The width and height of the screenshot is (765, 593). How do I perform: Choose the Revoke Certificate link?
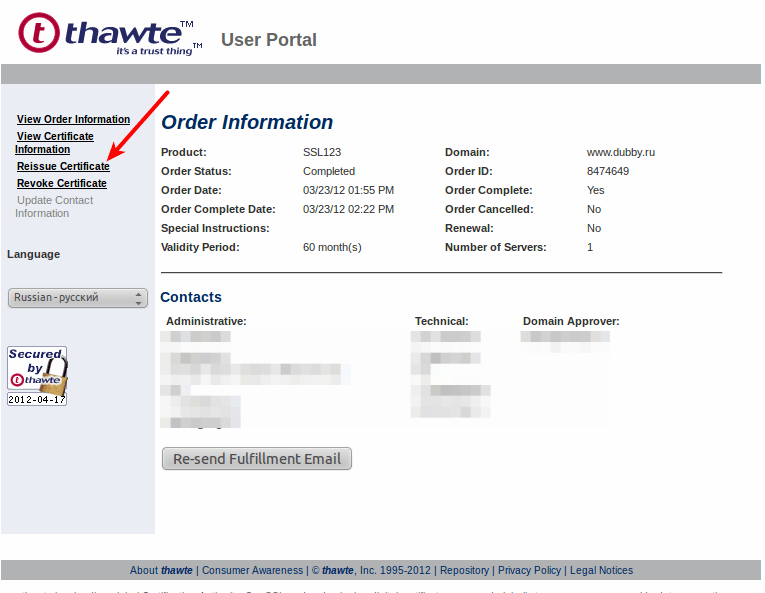61,183
